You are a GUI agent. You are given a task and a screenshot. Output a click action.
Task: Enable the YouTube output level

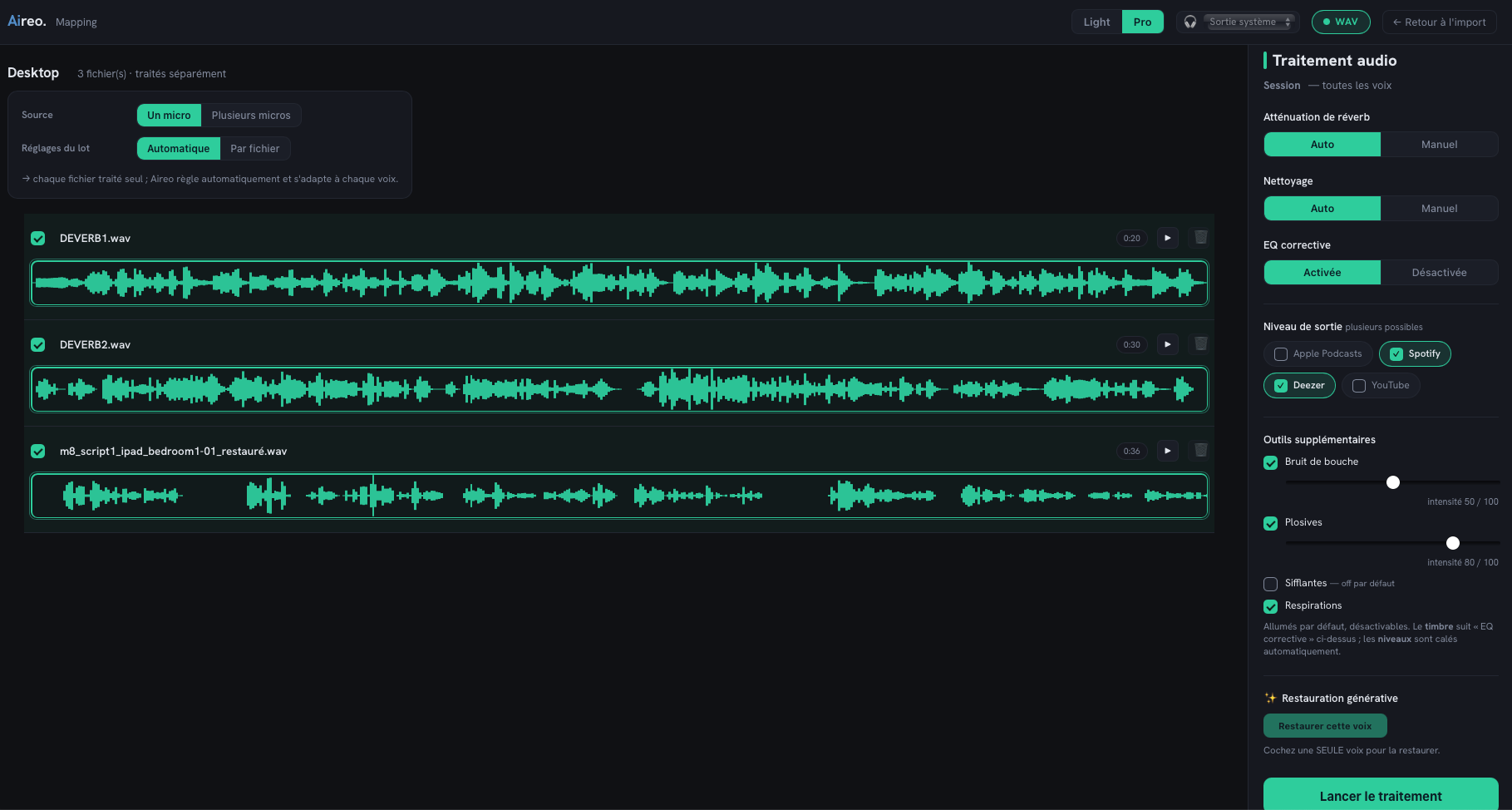(1381, 385)
